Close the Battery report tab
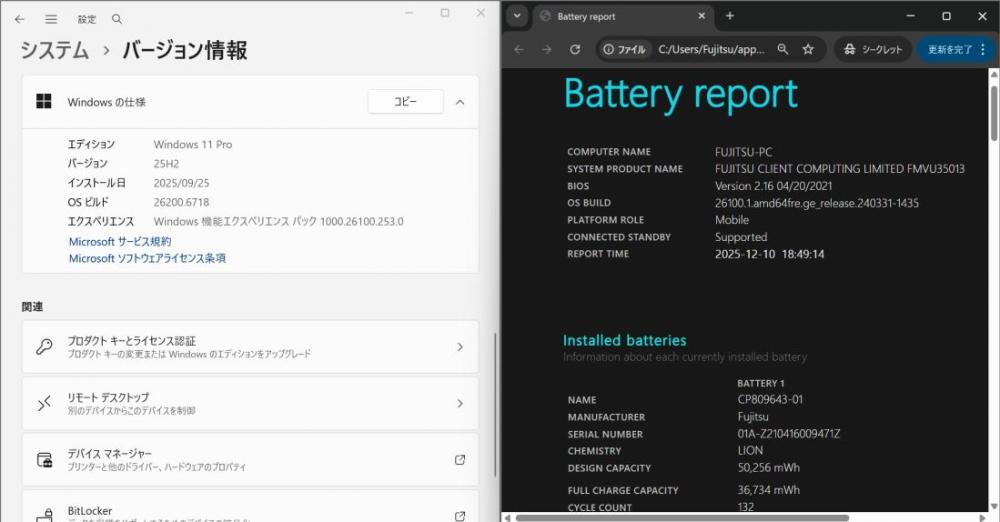 [x=702, y=16]
